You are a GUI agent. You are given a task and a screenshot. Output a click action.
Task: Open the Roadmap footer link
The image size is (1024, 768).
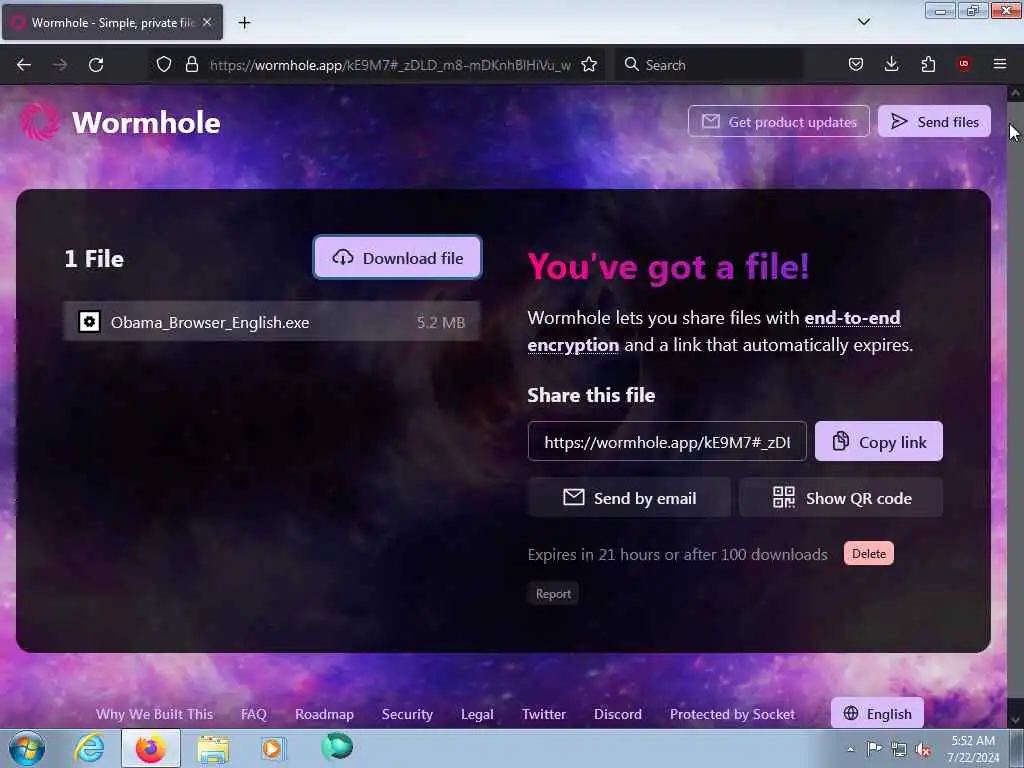[x=324, y=714]
